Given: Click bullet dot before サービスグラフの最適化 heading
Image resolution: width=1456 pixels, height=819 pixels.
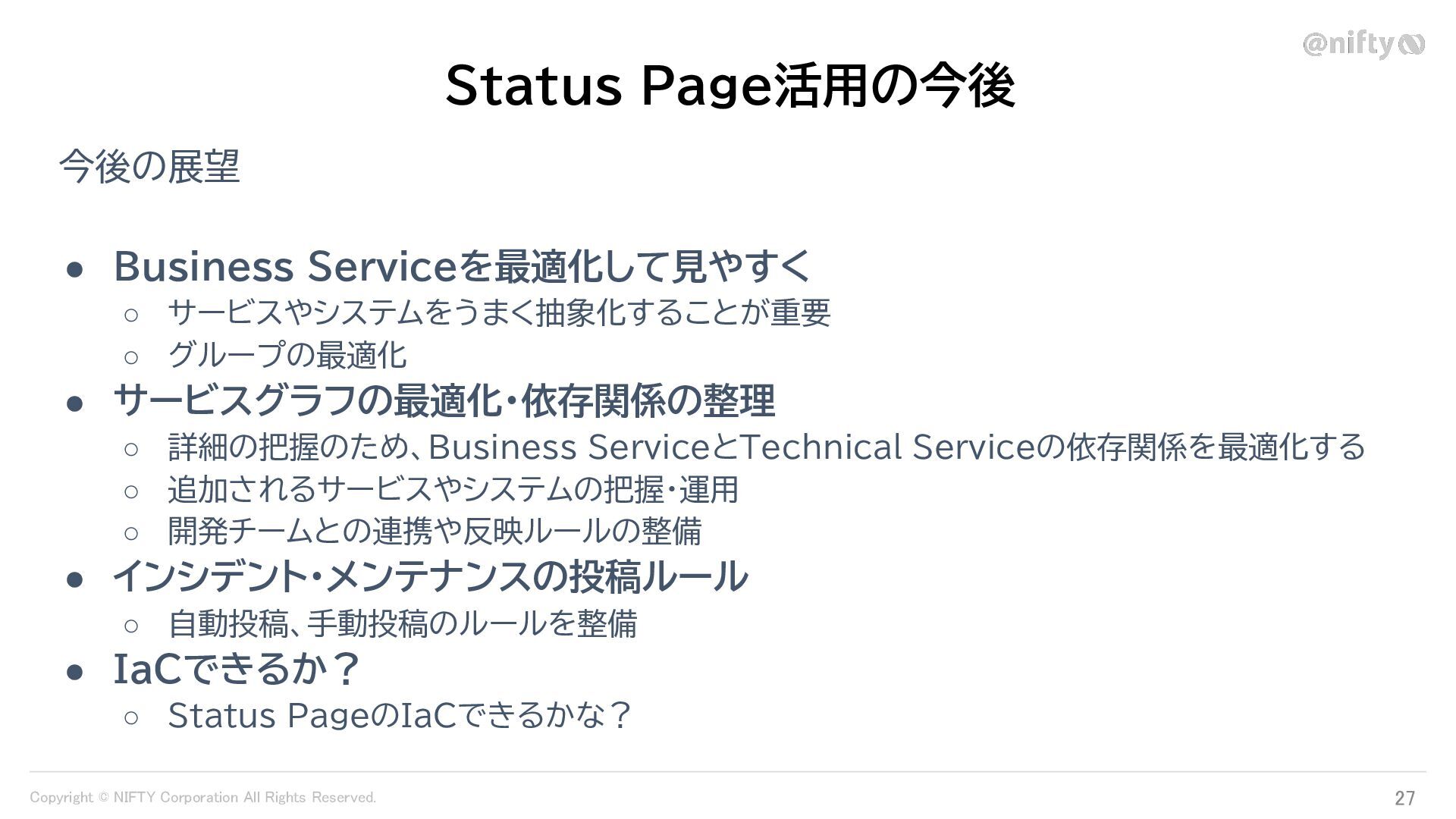Looking at the screenshot, I should (x=74, y=404).
